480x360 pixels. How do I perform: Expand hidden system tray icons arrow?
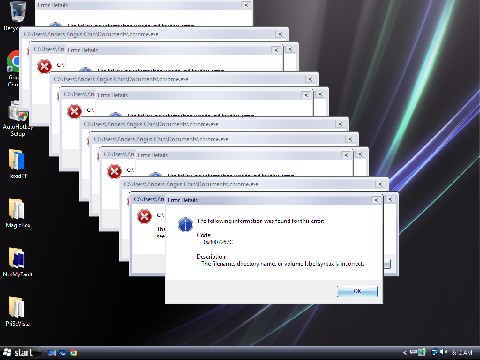pyautogui.click(x=405, y=352)
